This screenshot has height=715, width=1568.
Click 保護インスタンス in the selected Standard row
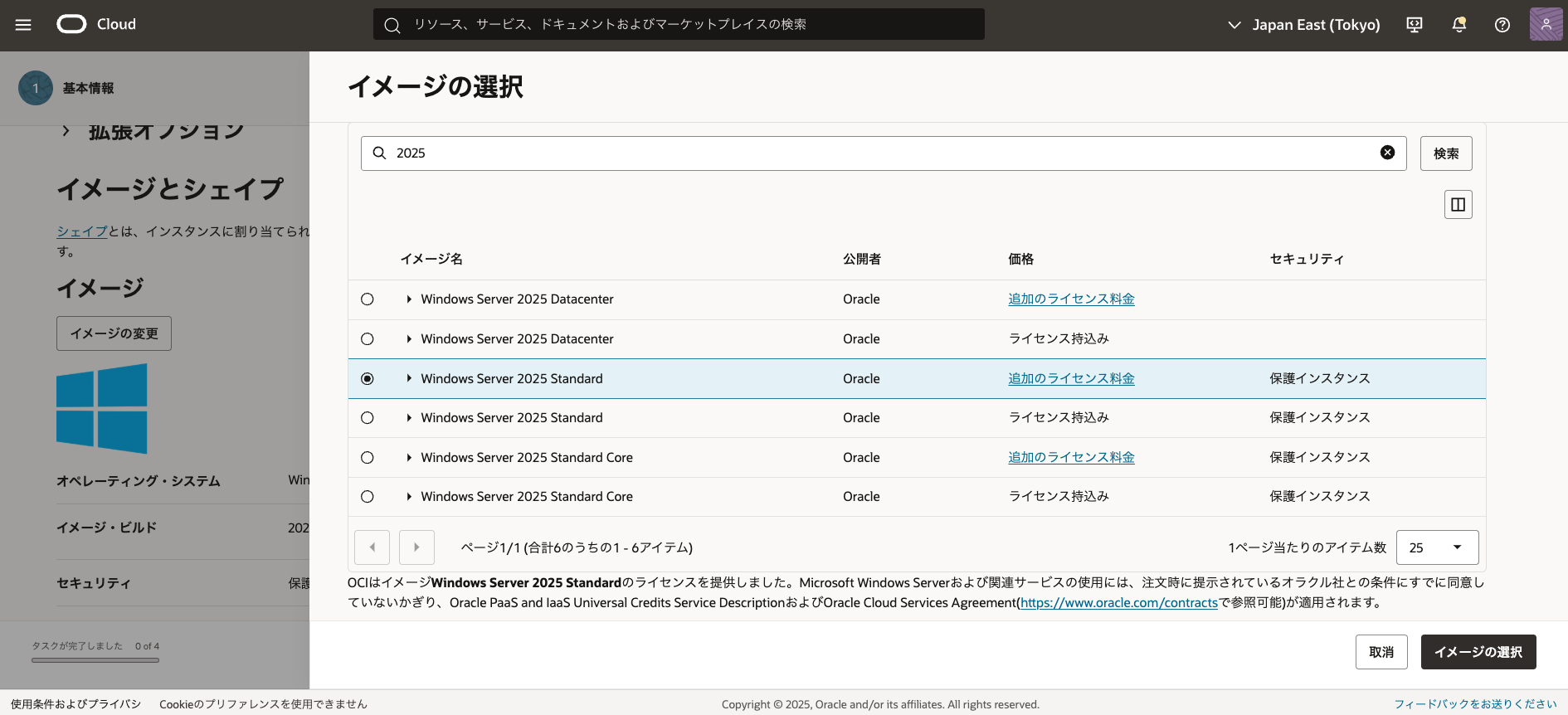[x=1320, y=379]
